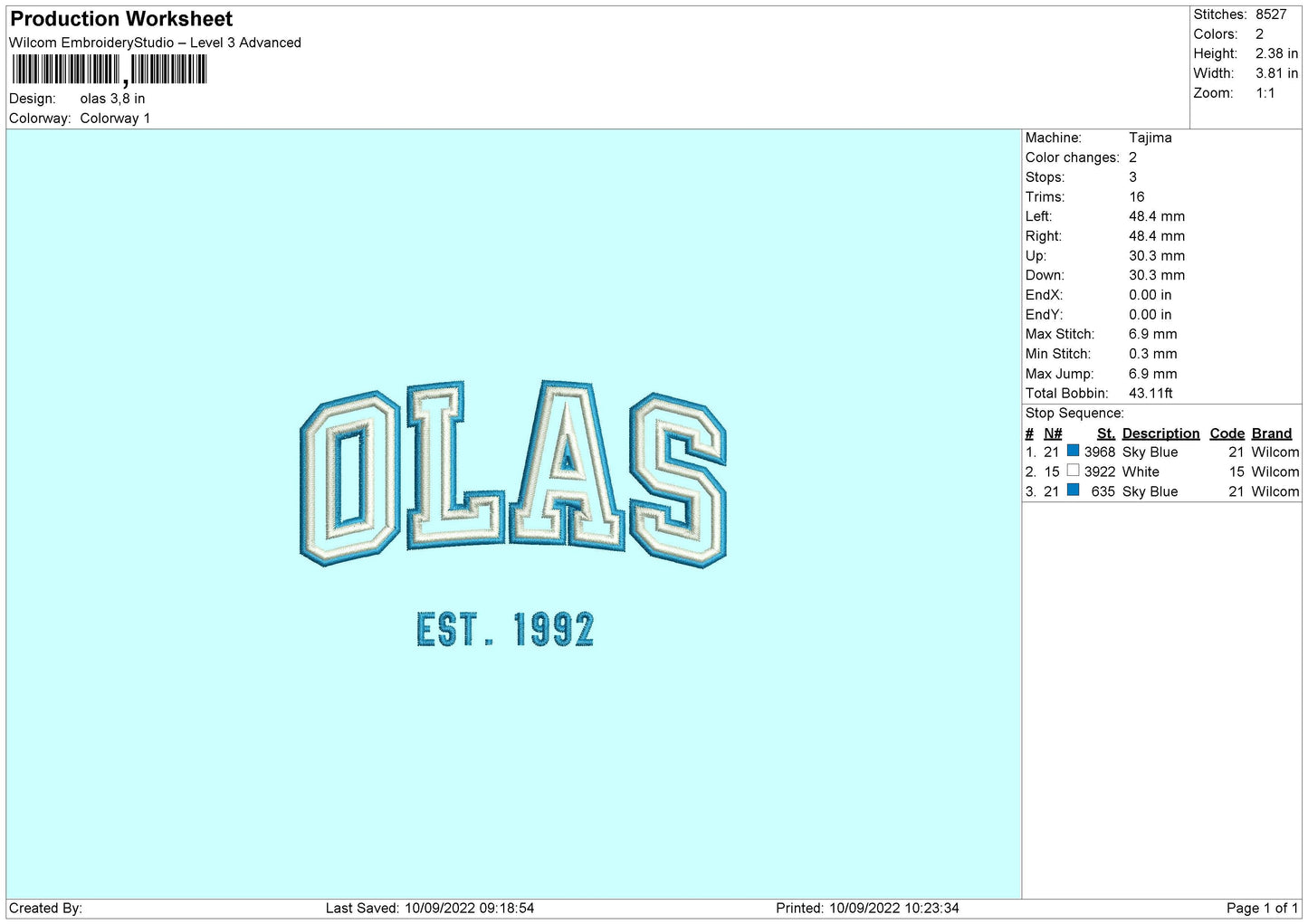This screenshot has height=924, width=1308.
Task: Click the Max Jump value 6.9 mm
Action: (x=1152, y=374)
